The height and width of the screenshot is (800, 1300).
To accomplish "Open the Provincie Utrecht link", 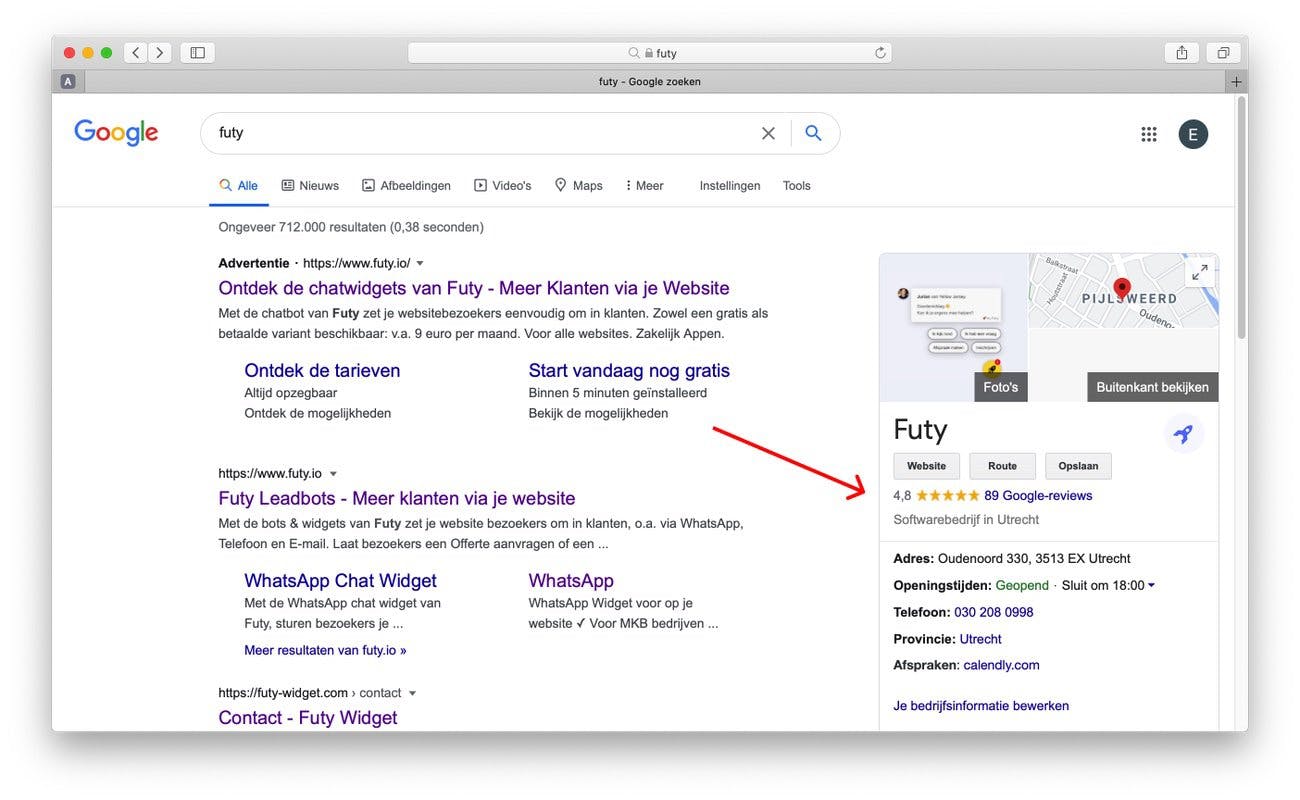I will pyautogui.click(x=980, y=639).
